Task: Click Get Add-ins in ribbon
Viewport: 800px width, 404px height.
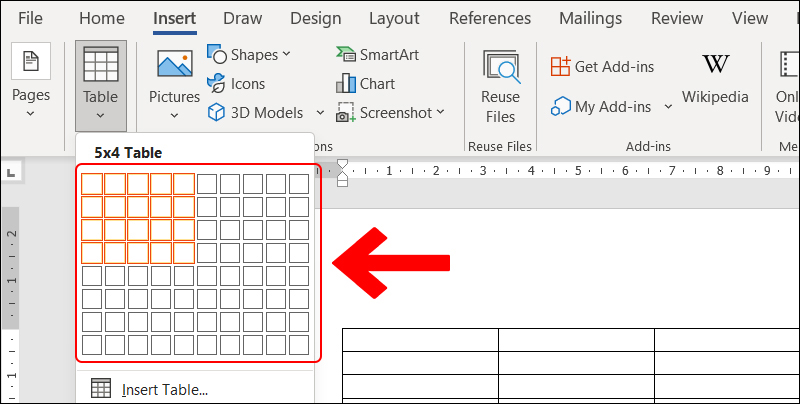Action: (x=602, y=66)
